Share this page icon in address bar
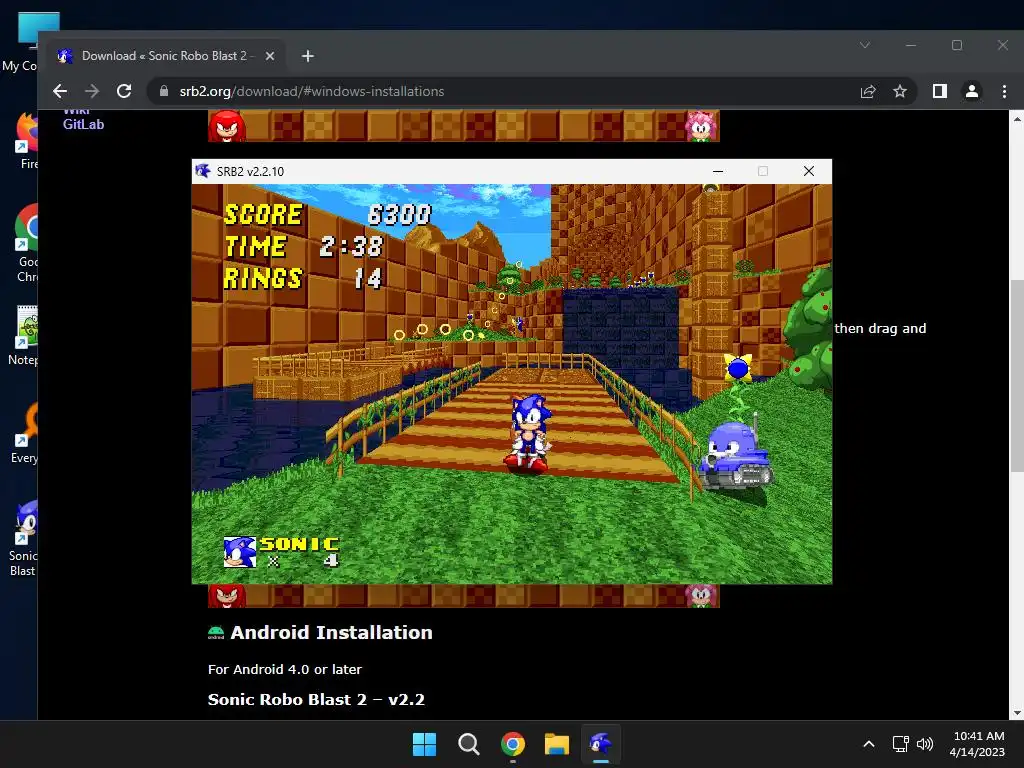The width and height of the screenshot is (1024, 768). click(x=868, y=91)
